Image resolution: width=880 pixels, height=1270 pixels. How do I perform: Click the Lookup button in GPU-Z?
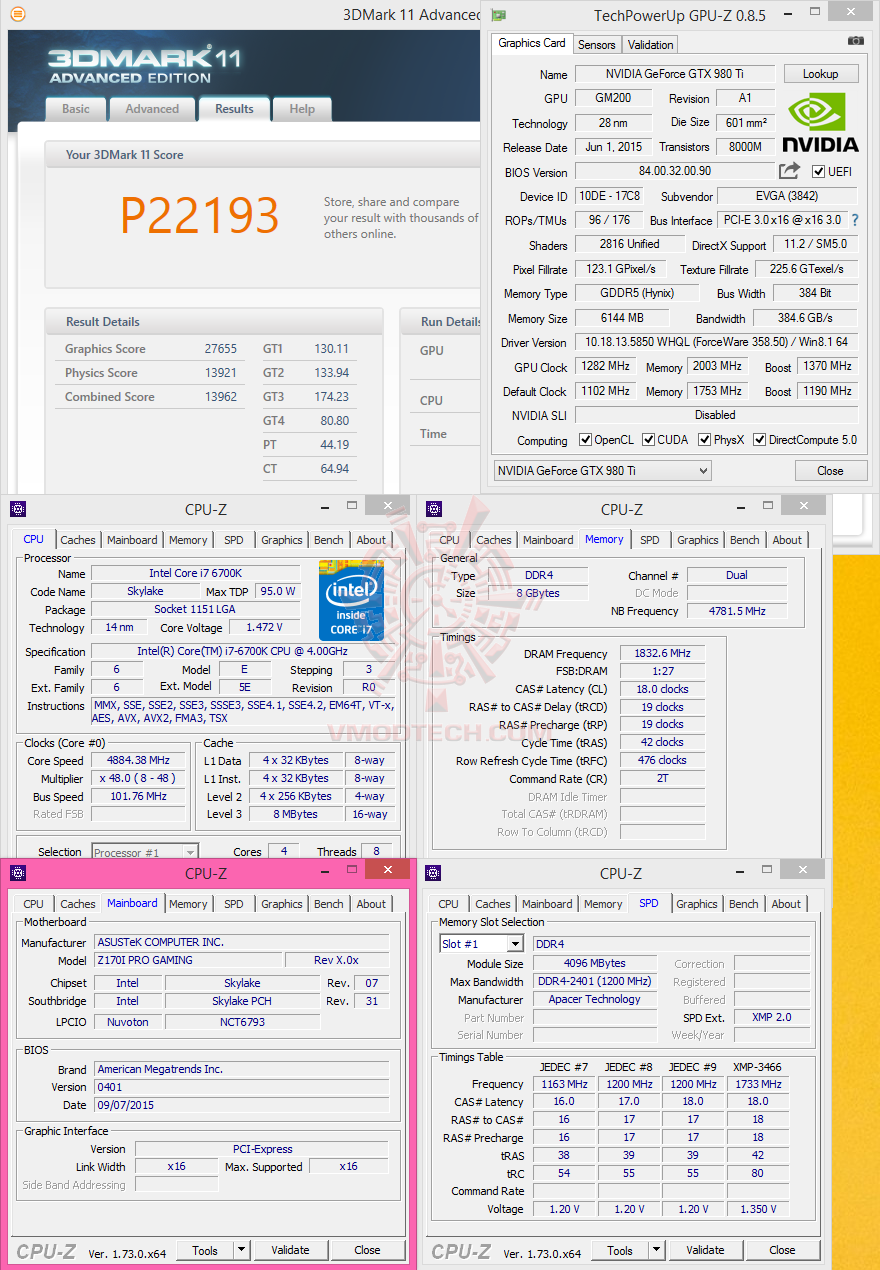point(820,73)
